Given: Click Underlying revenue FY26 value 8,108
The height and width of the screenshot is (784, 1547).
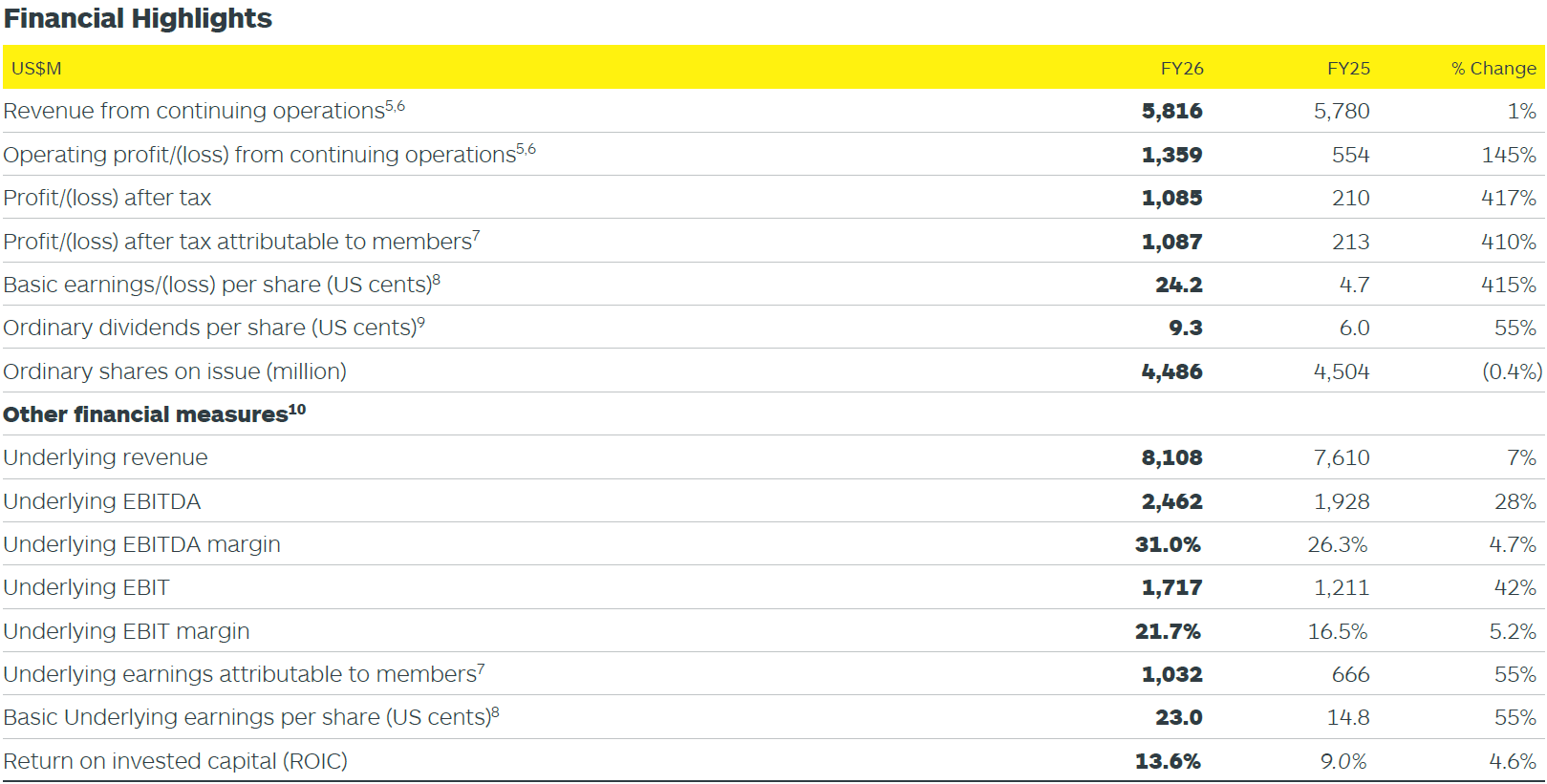Looking at the screenshot, I should 1172,457.
